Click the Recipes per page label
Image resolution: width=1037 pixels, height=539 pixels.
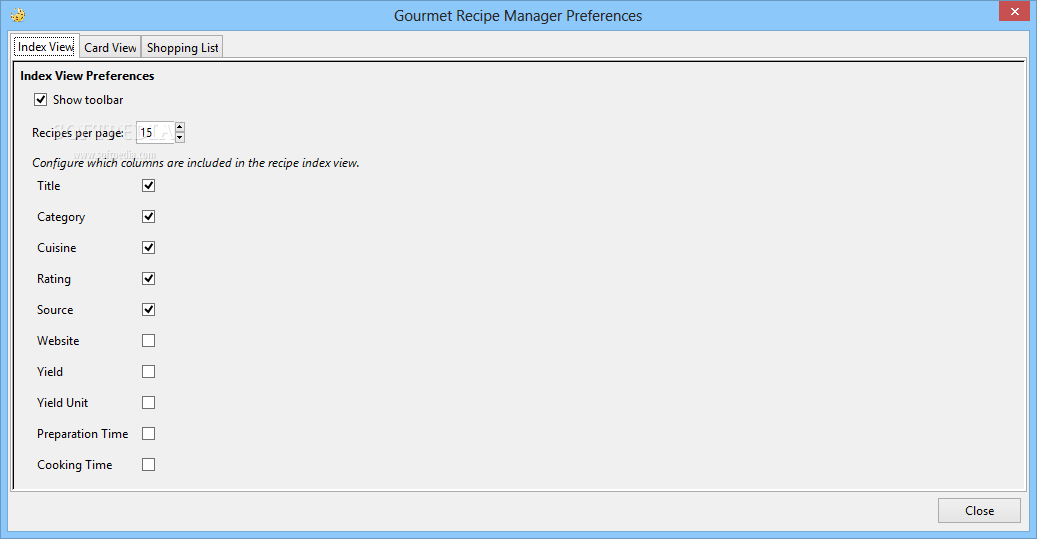(x=78, y=133)
